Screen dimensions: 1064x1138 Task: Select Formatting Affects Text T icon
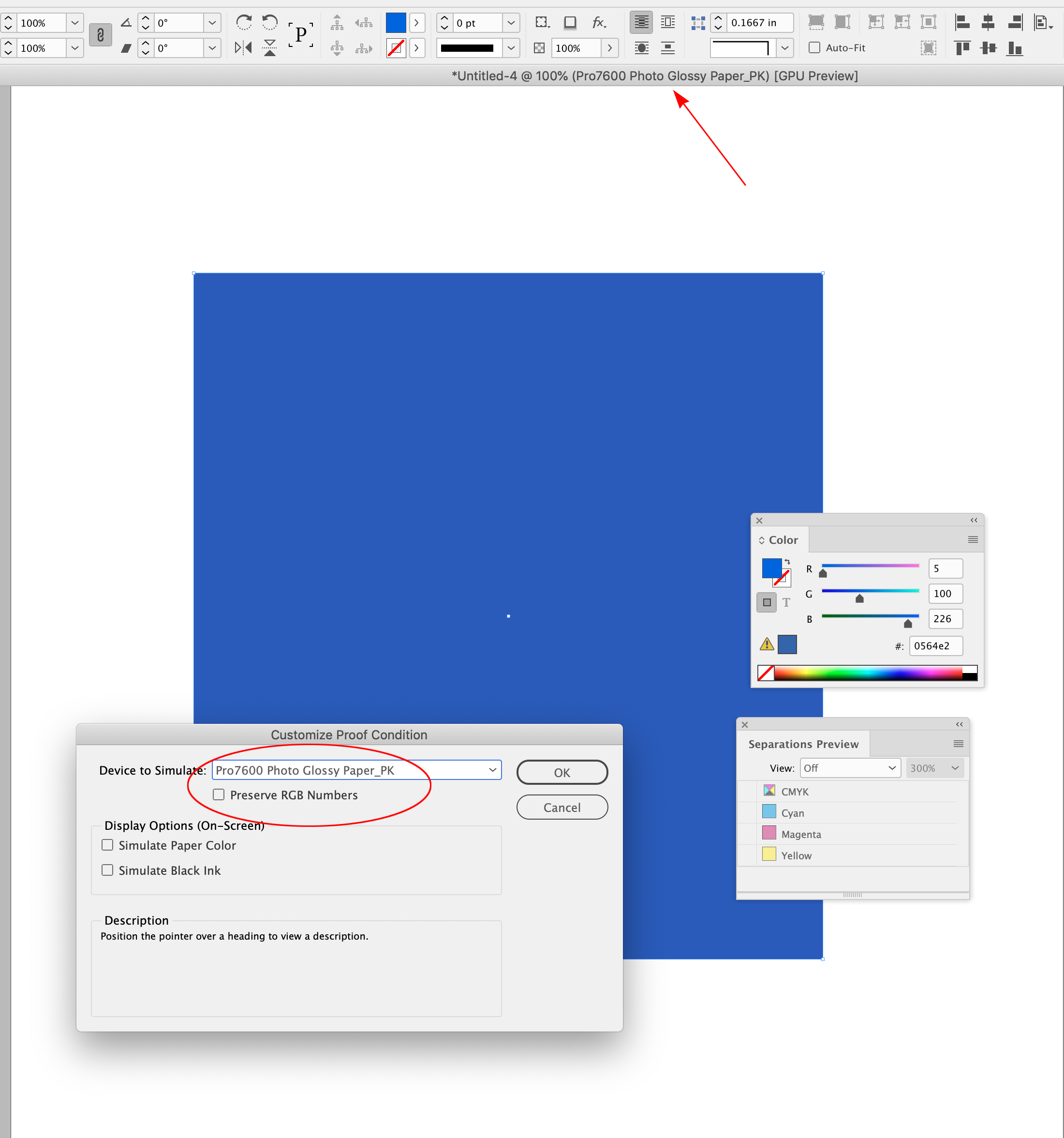click(x=786, y=602)
